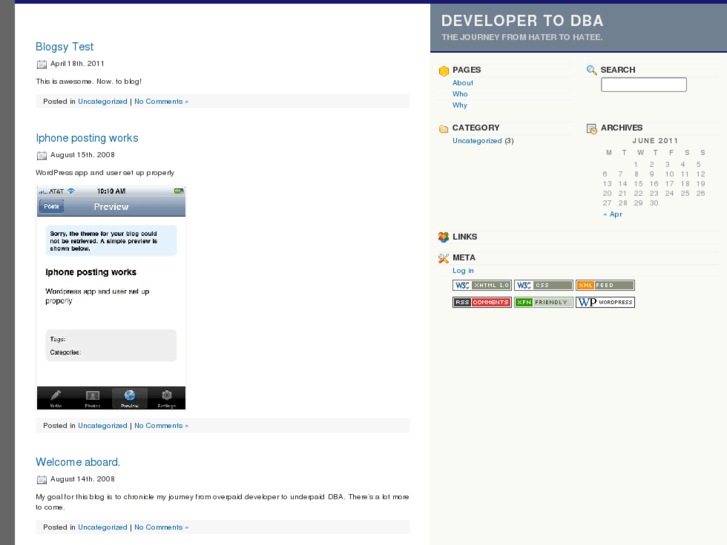Open Uncategorized link under Blogsy Test post
Viewport: 727px width, 545px height.
pyautogui.click(x=102, y=102)
